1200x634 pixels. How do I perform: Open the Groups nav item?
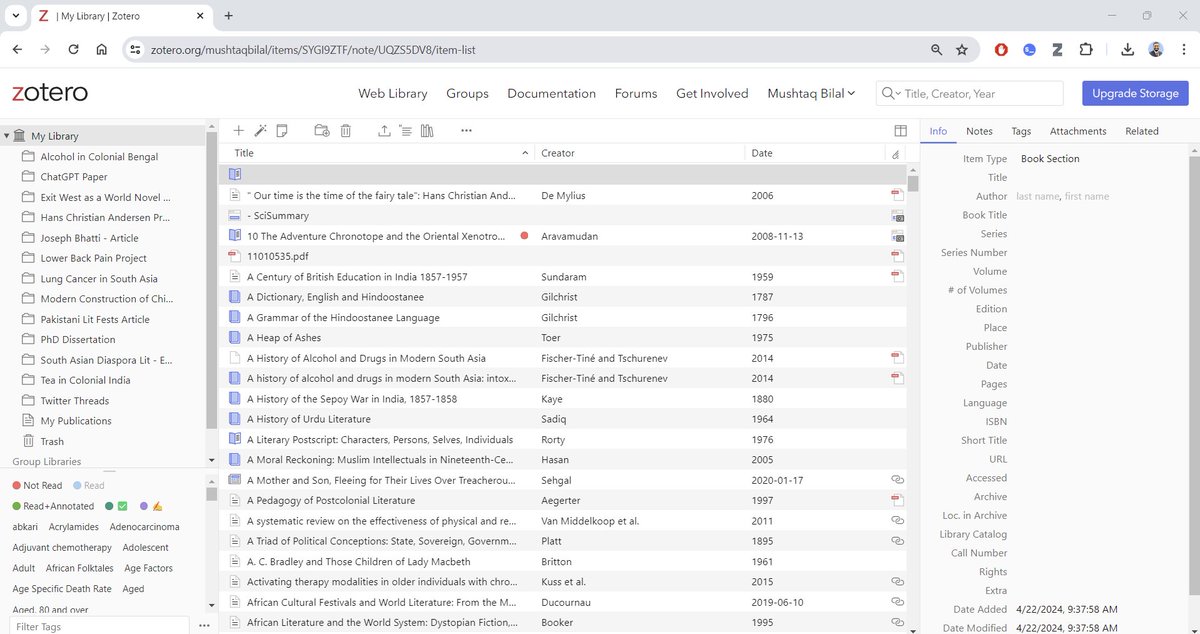point(467,93)
